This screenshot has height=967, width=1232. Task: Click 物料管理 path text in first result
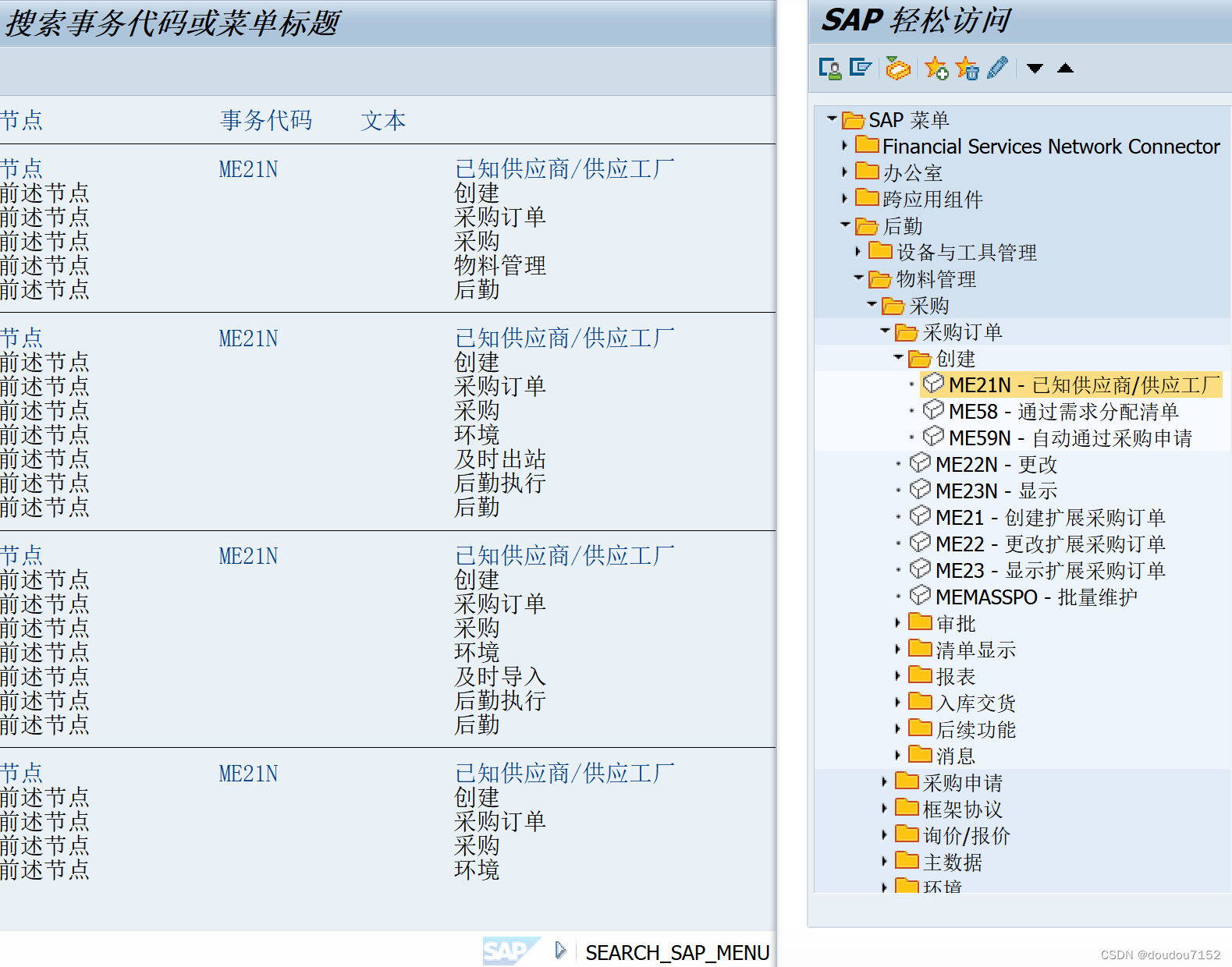[x=500, y=265]
